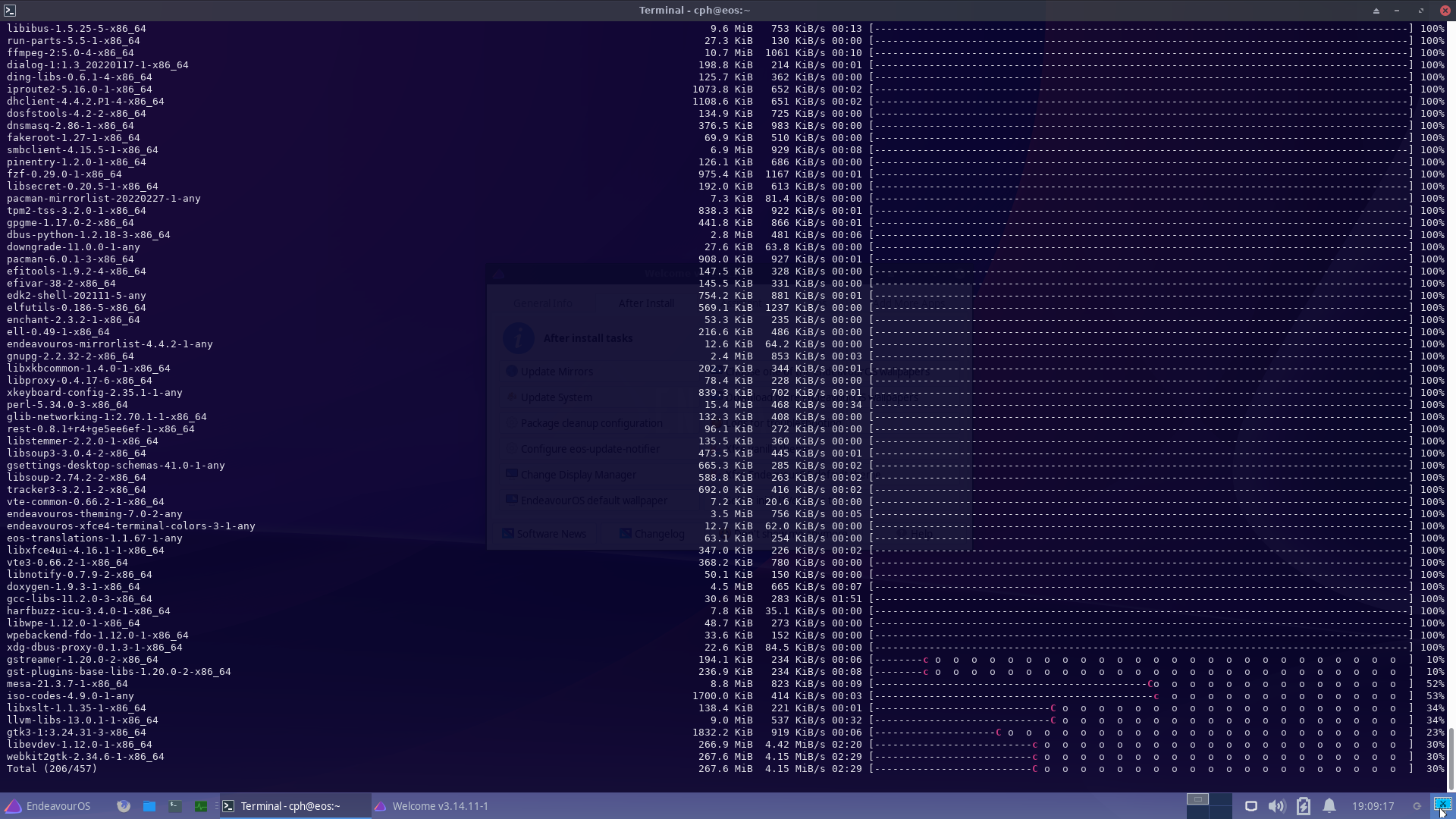
Task: Click the terminal window title text
Action: 694,11
